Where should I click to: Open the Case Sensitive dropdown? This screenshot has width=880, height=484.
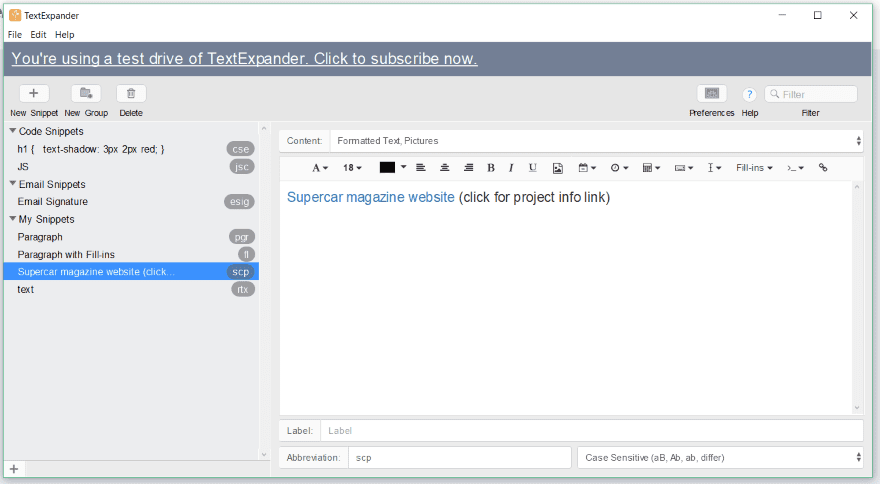click(719, 457)
